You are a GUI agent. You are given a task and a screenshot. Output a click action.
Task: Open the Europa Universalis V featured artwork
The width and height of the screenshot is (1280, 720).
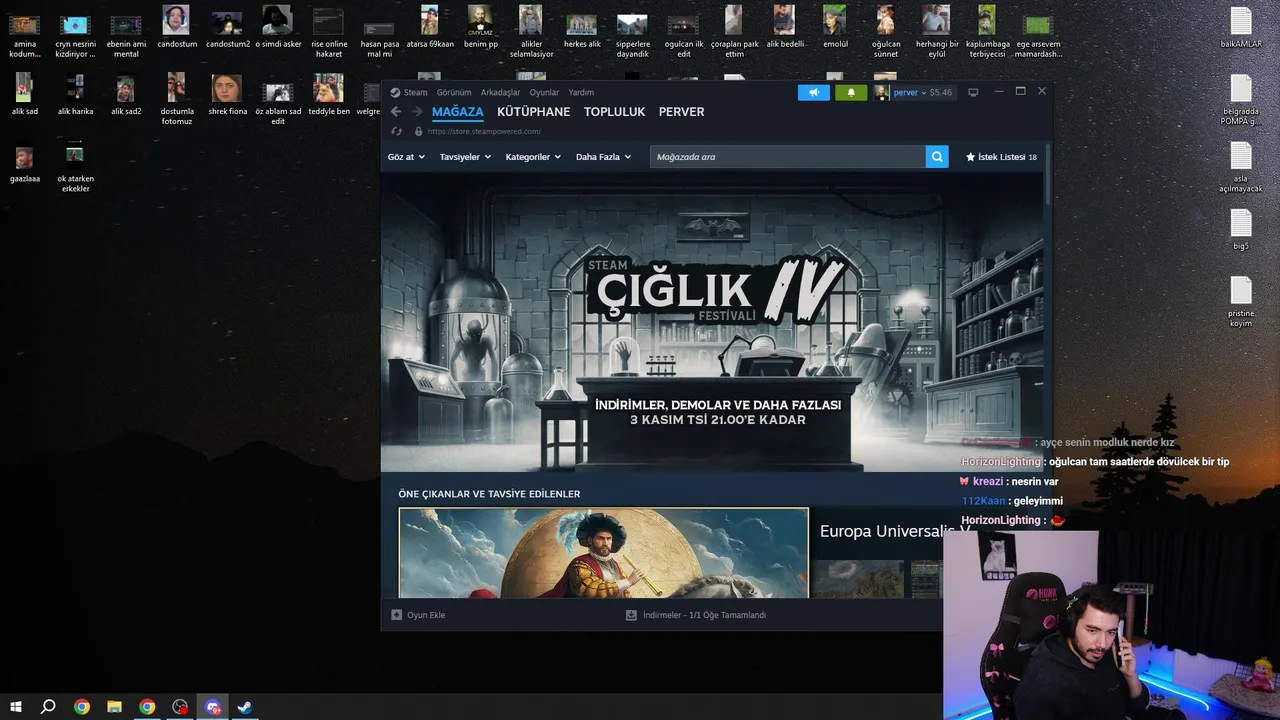[x=603, y=553]
